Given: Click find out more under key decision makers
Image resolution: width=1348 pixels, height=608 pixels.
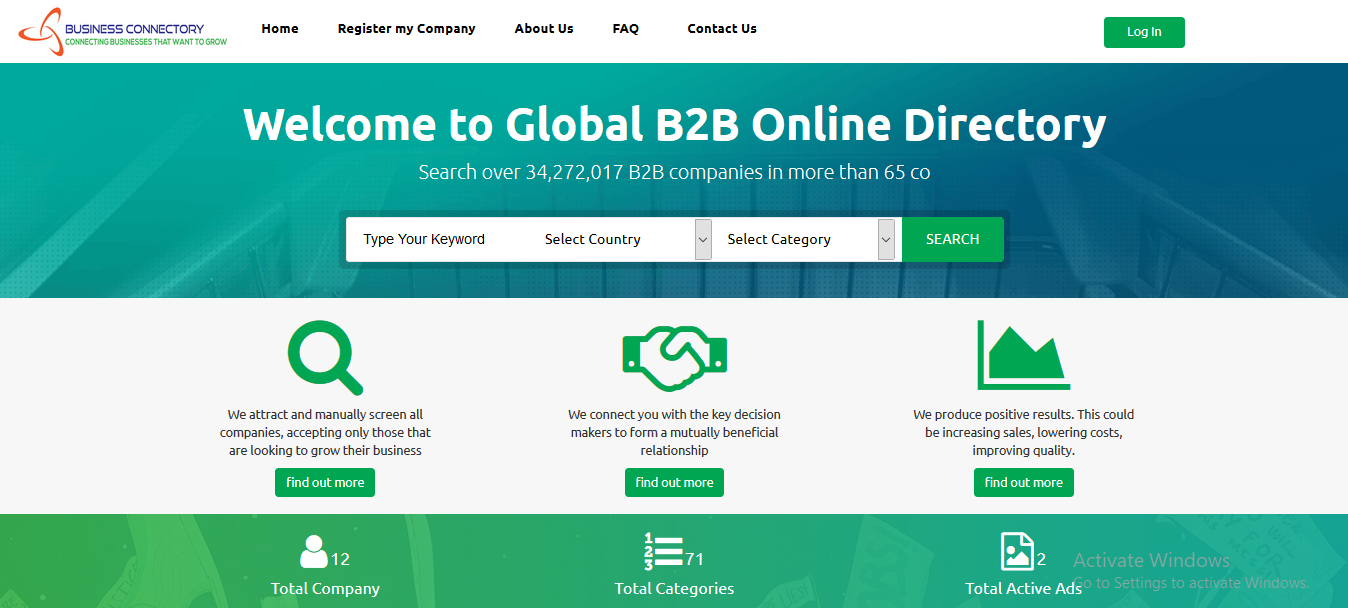Looking at the screenshot, I should tap(674, 482).
